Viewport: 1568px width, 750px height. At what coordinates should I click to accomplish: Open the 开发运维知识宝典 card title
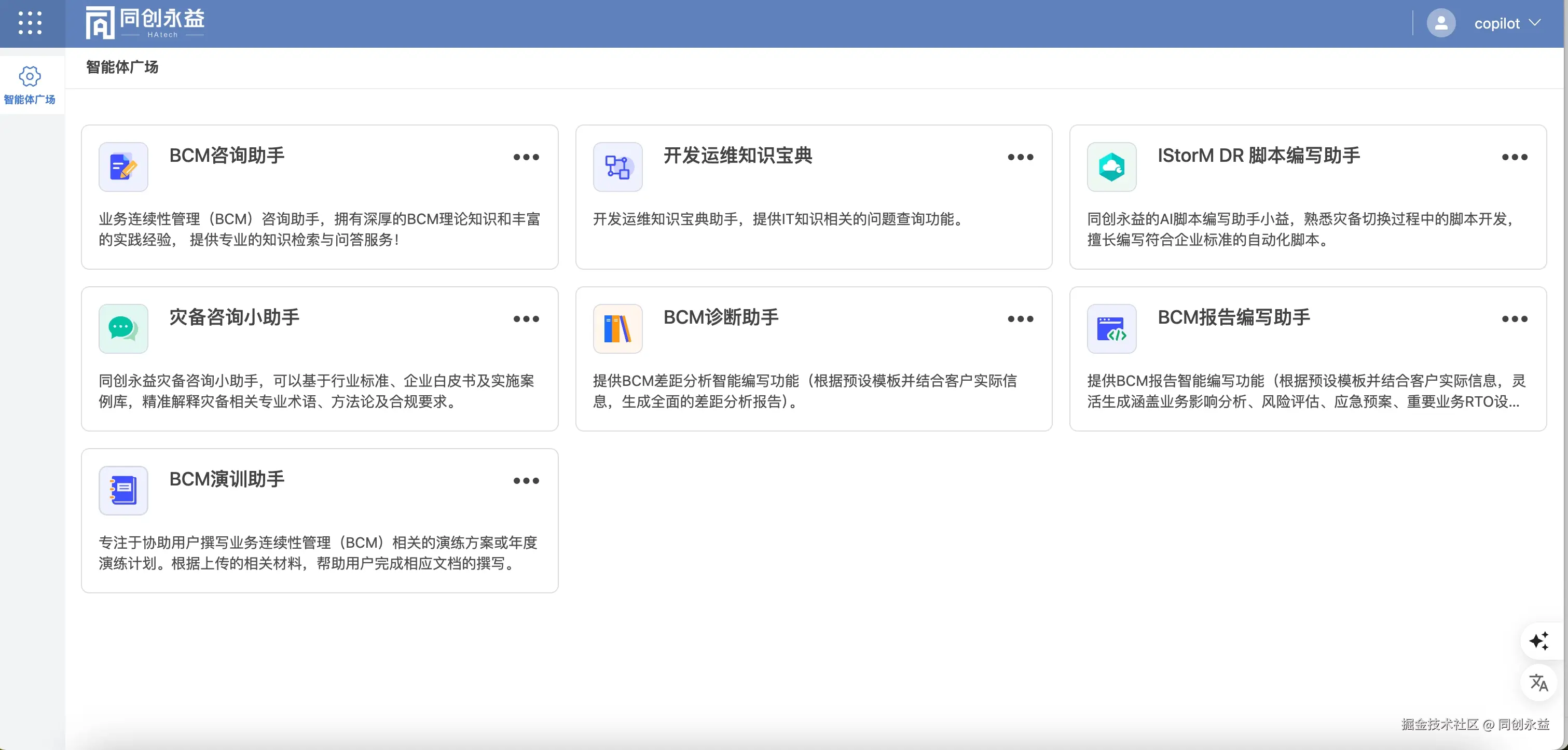738,156
